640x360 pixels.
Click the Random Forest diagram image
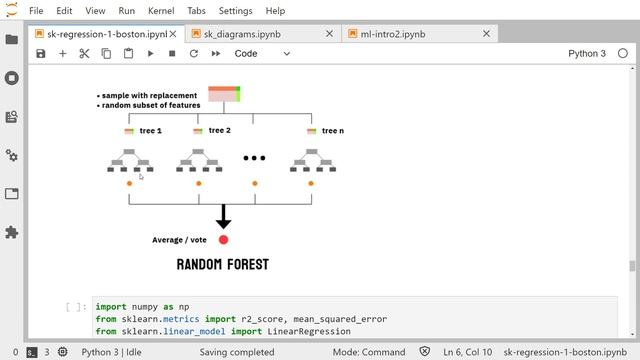tap(220, 179)
